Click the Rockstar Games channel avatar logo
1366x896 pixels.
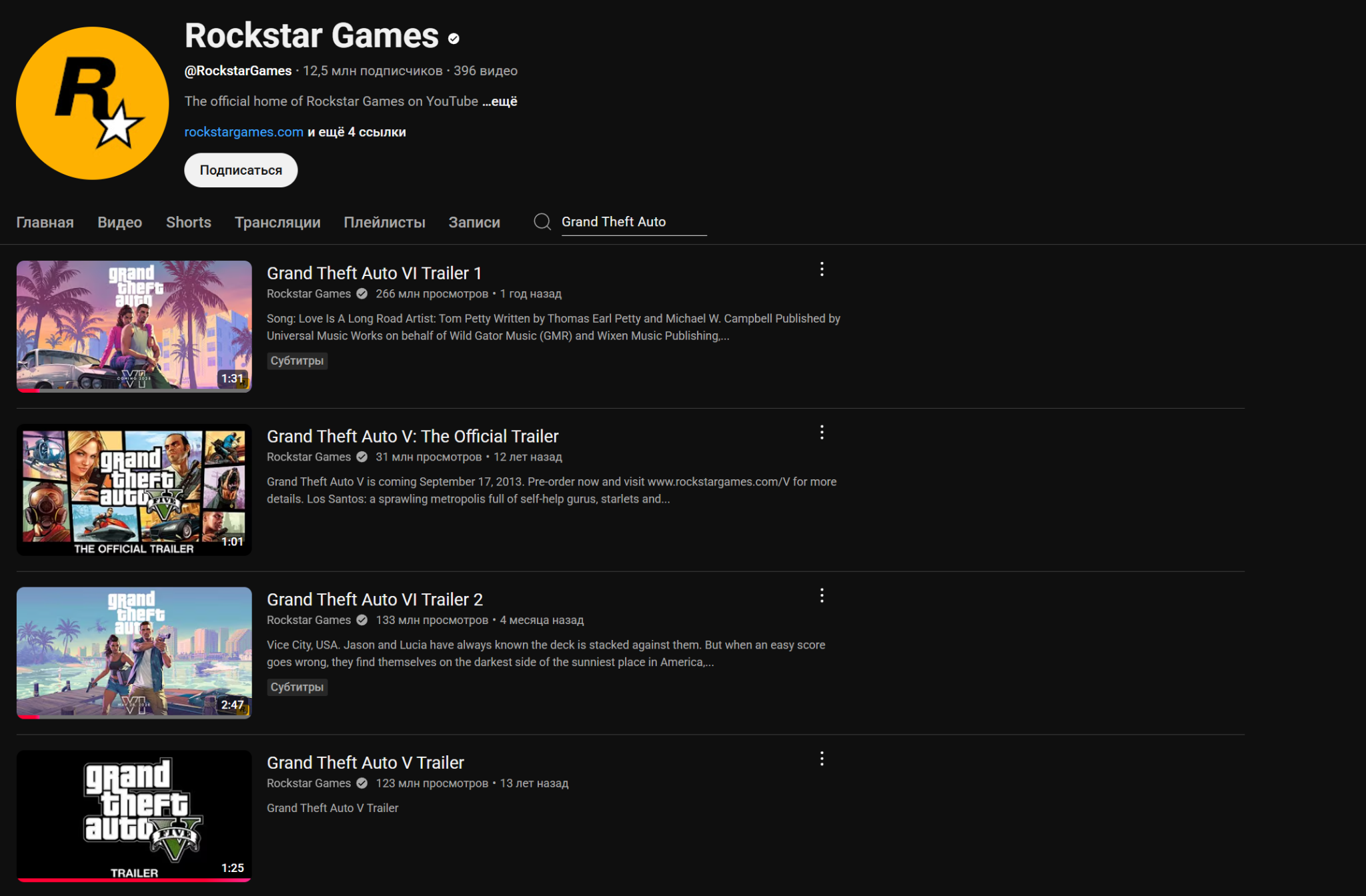pos(93,103)
